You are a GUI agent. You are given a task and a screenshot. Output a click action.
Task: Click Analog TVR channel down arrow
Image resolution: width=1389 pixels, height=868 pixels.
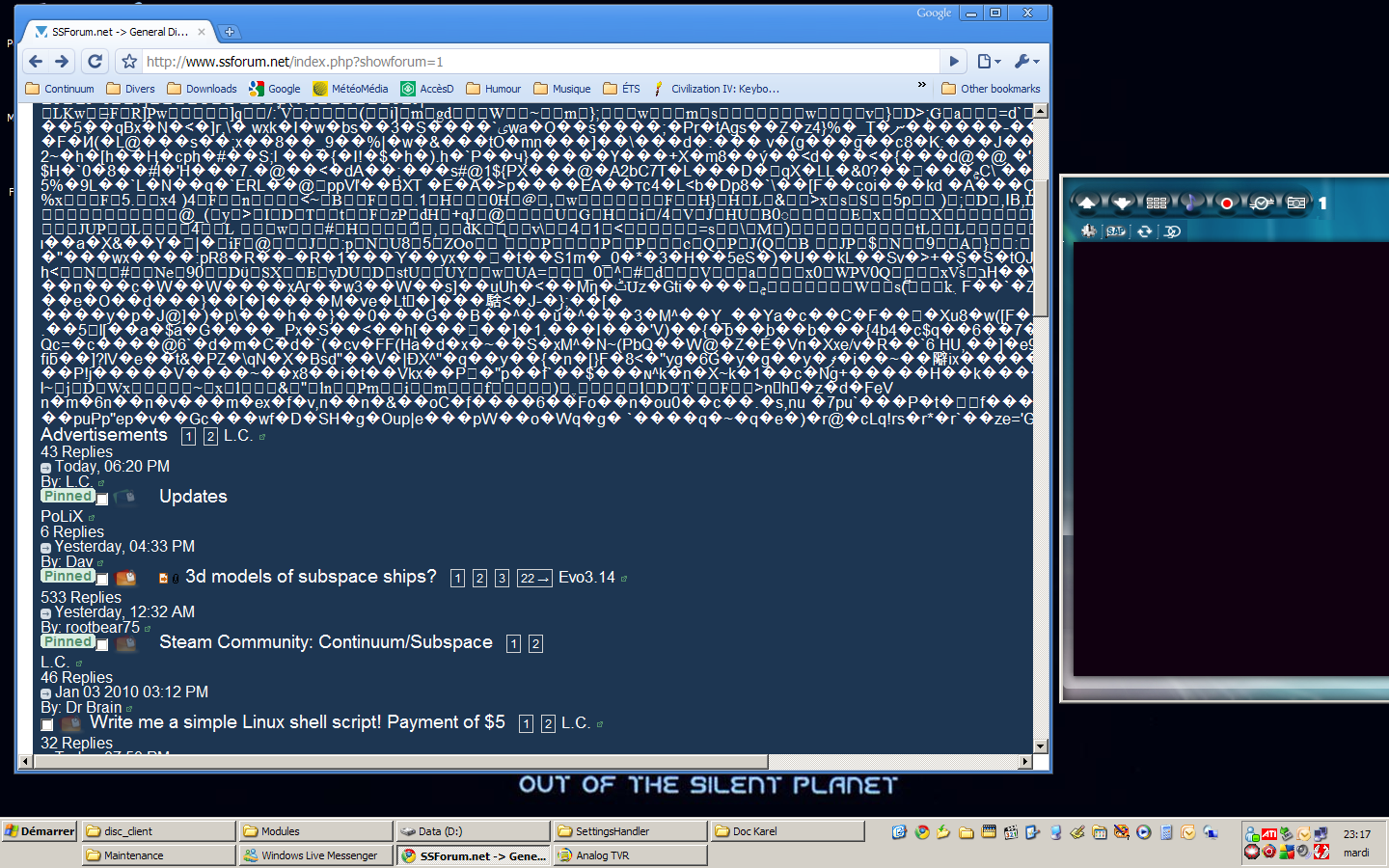coord(1122,203)
